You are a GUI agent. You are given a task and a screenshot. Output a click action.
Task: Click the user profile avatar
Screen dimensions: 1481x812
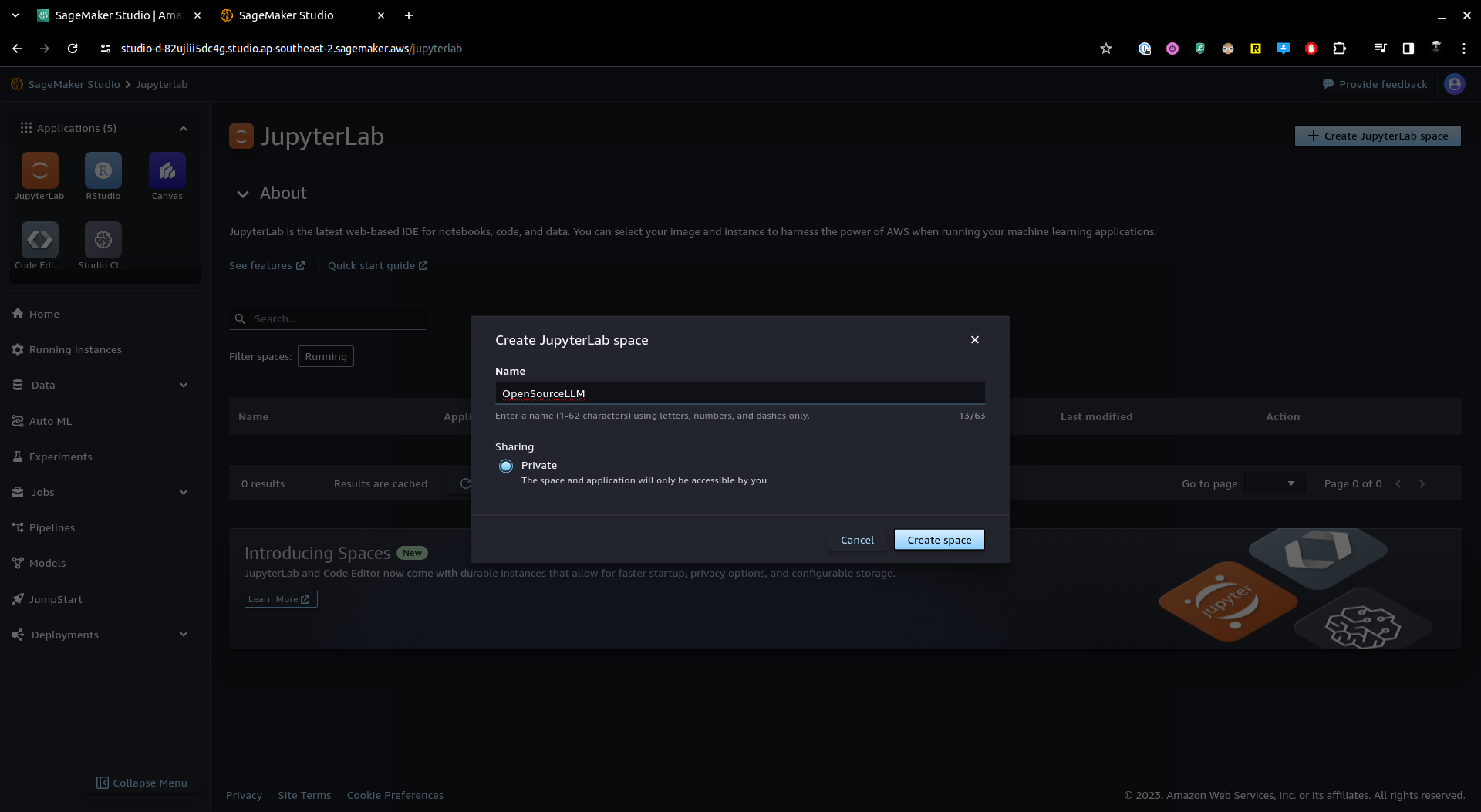[x=1455, y=84]
